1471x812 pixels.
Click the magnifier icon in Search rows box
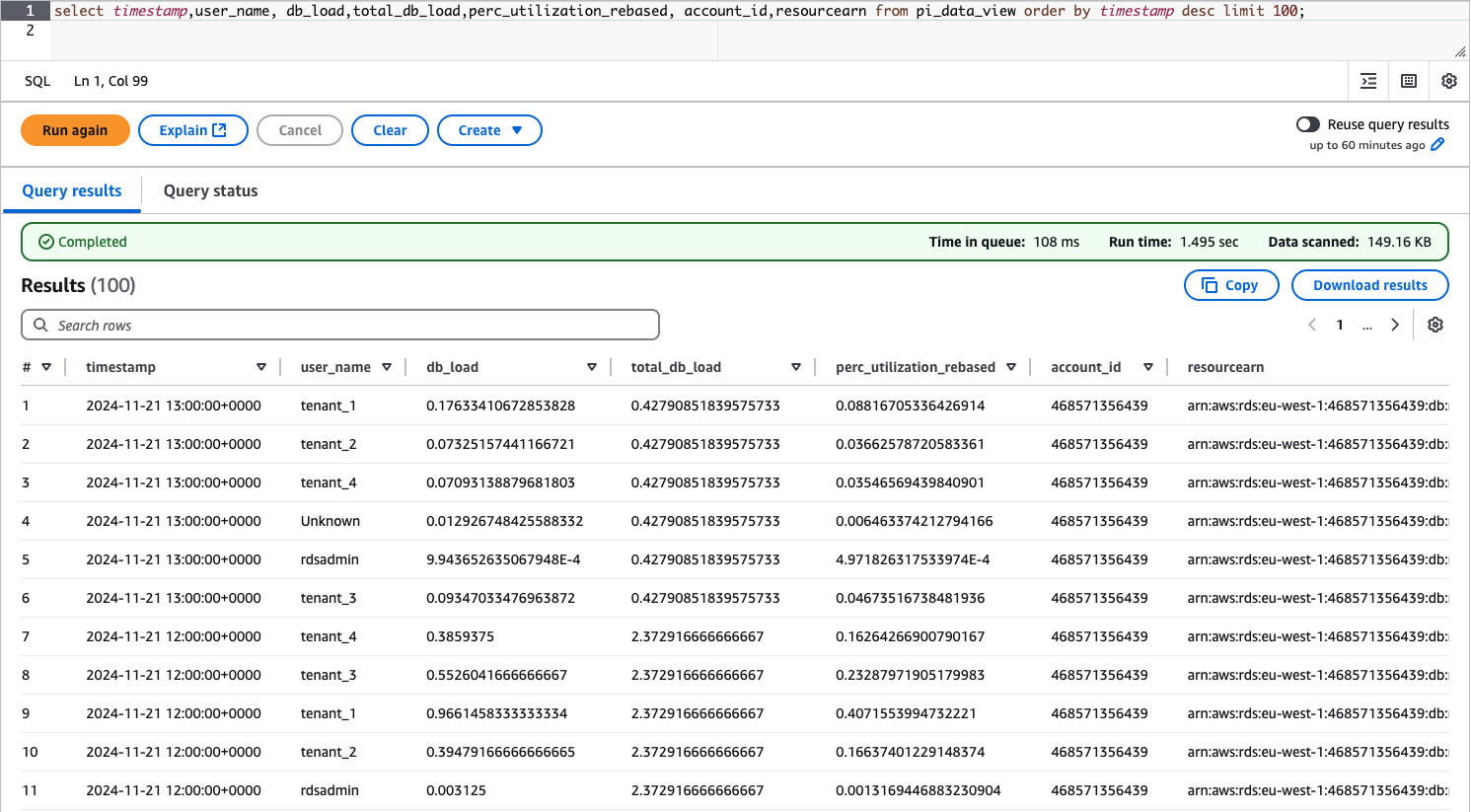pyautogui.click(x=40, y=324)
